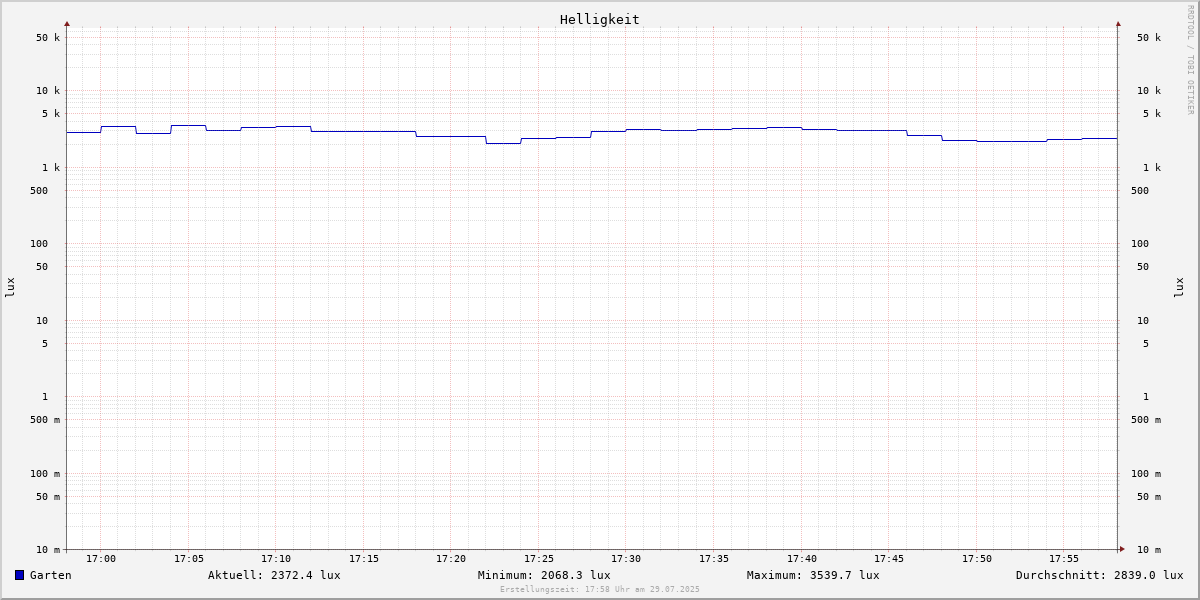The image size is (1200, 600).
Task: Click the "5 k" label on left axis
Action: 51,114
